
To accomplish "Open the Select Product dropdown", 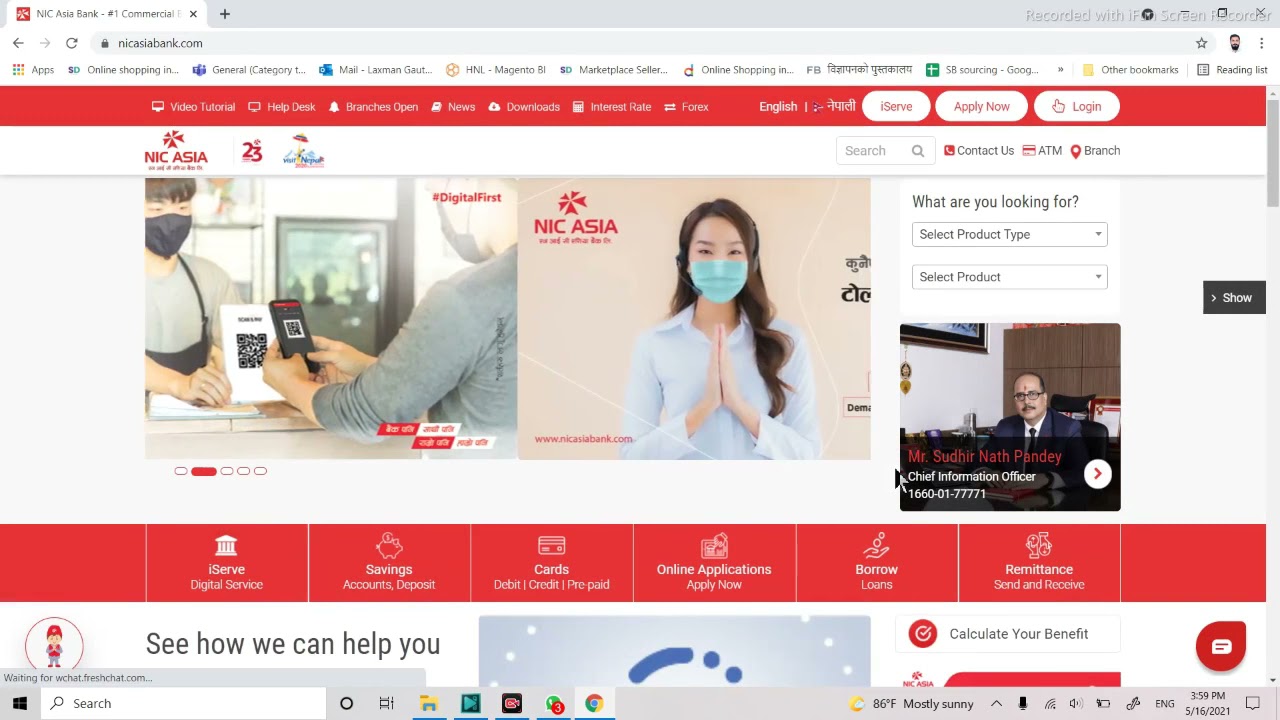I will point(1010,277).
